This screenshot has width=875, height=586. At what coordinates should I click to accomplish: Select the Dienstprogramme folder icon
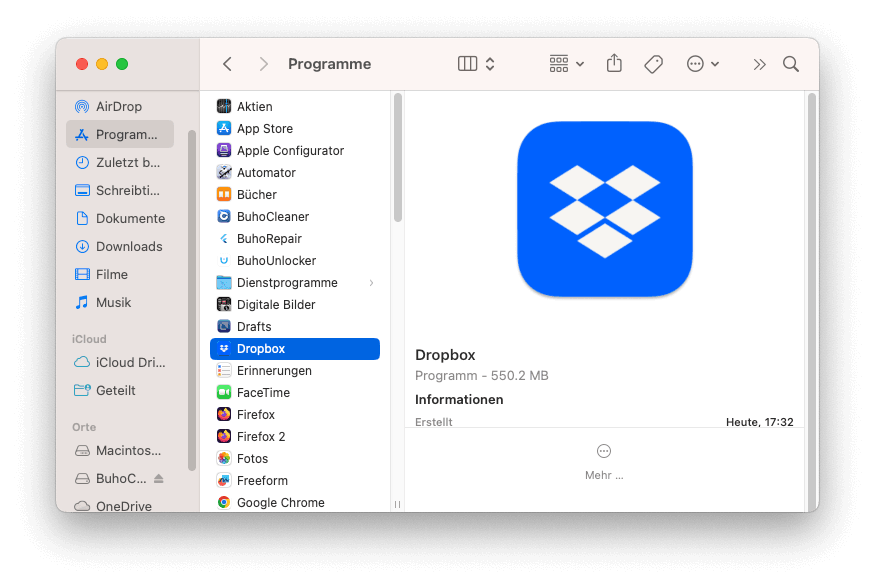pos(224,282)
